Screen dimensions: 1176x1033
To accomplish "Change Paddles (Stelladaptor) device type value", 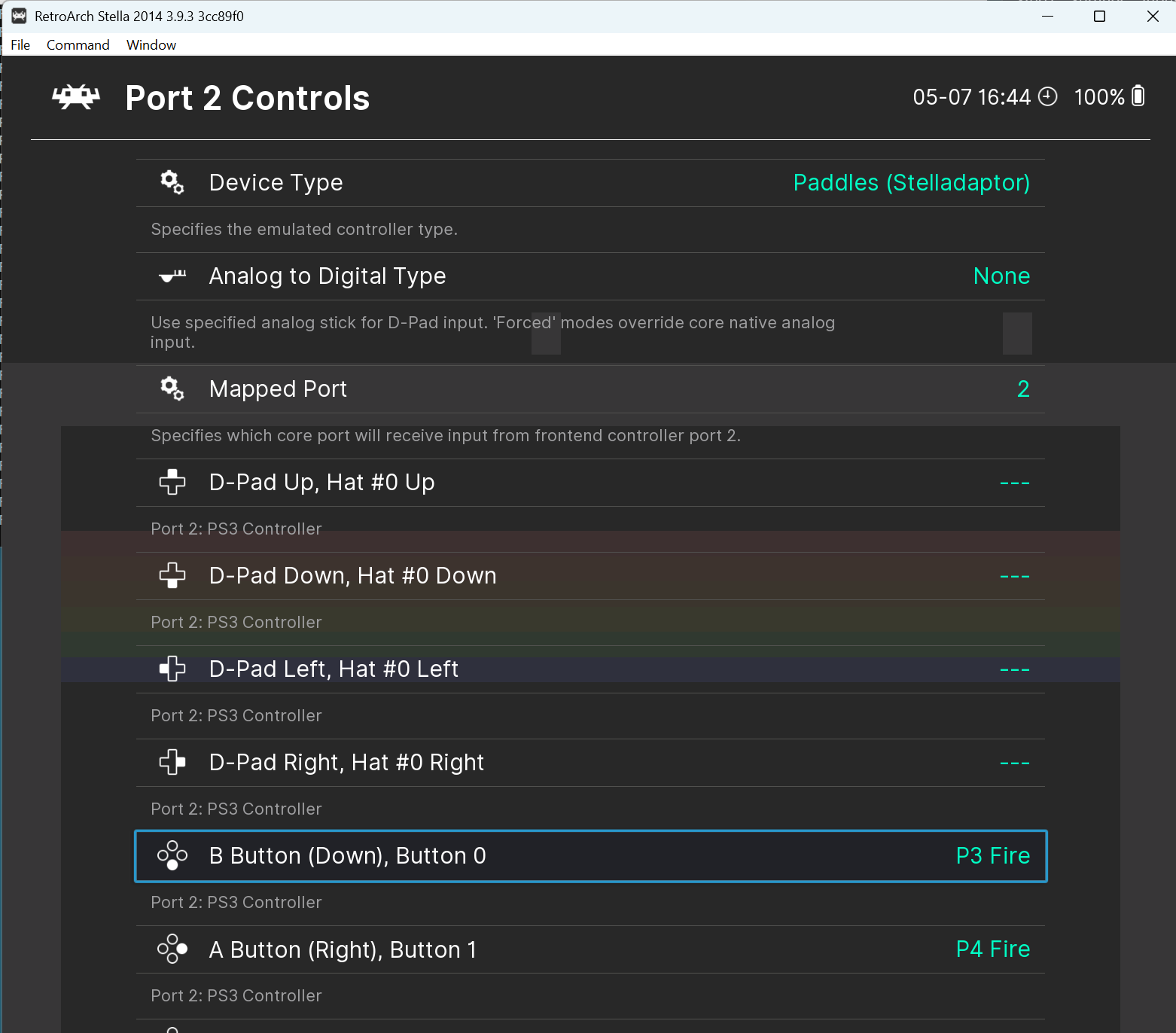I will 912,183.
